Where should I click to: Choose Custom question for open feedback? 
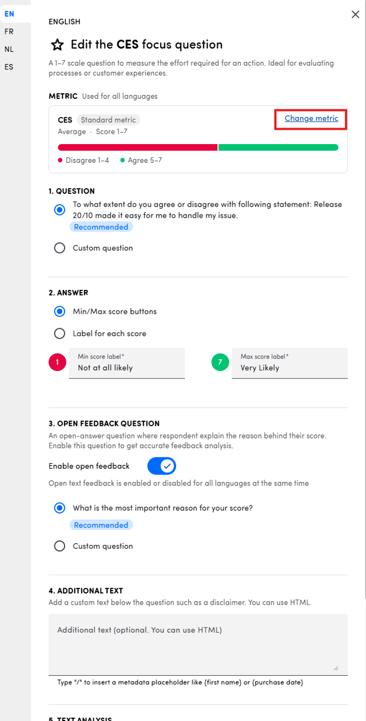[x=59, y=546]
